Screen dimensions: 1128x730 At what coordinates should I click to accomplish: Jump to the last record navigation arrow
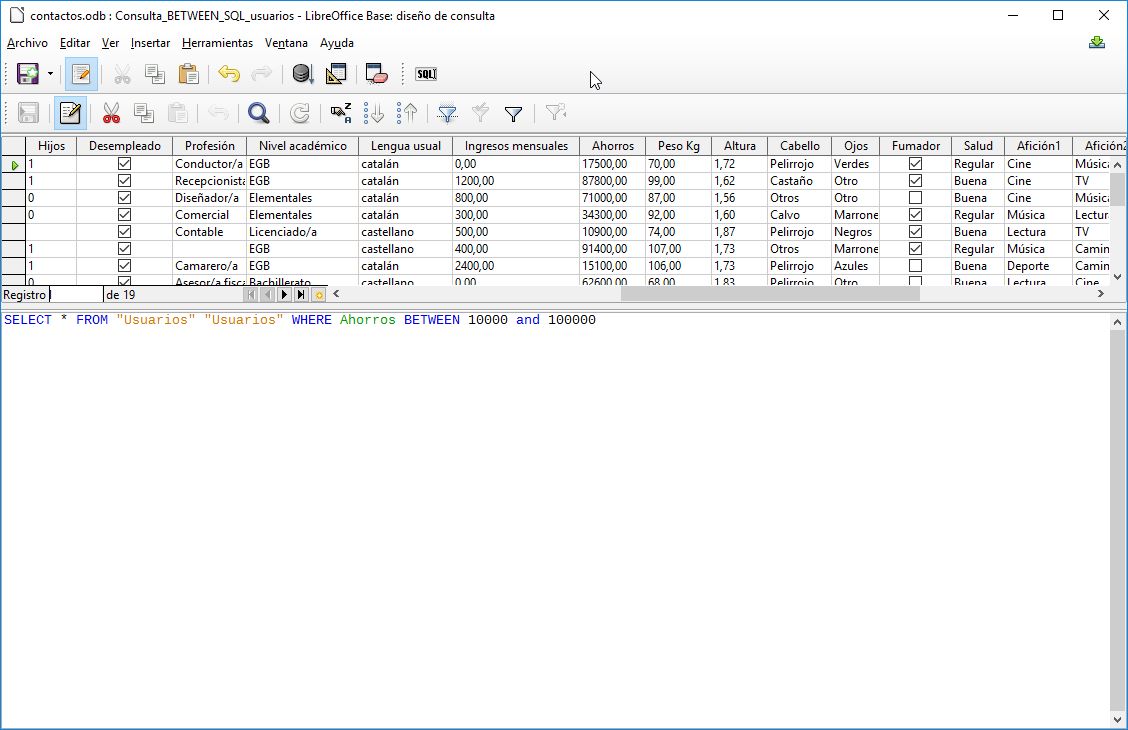298,294
